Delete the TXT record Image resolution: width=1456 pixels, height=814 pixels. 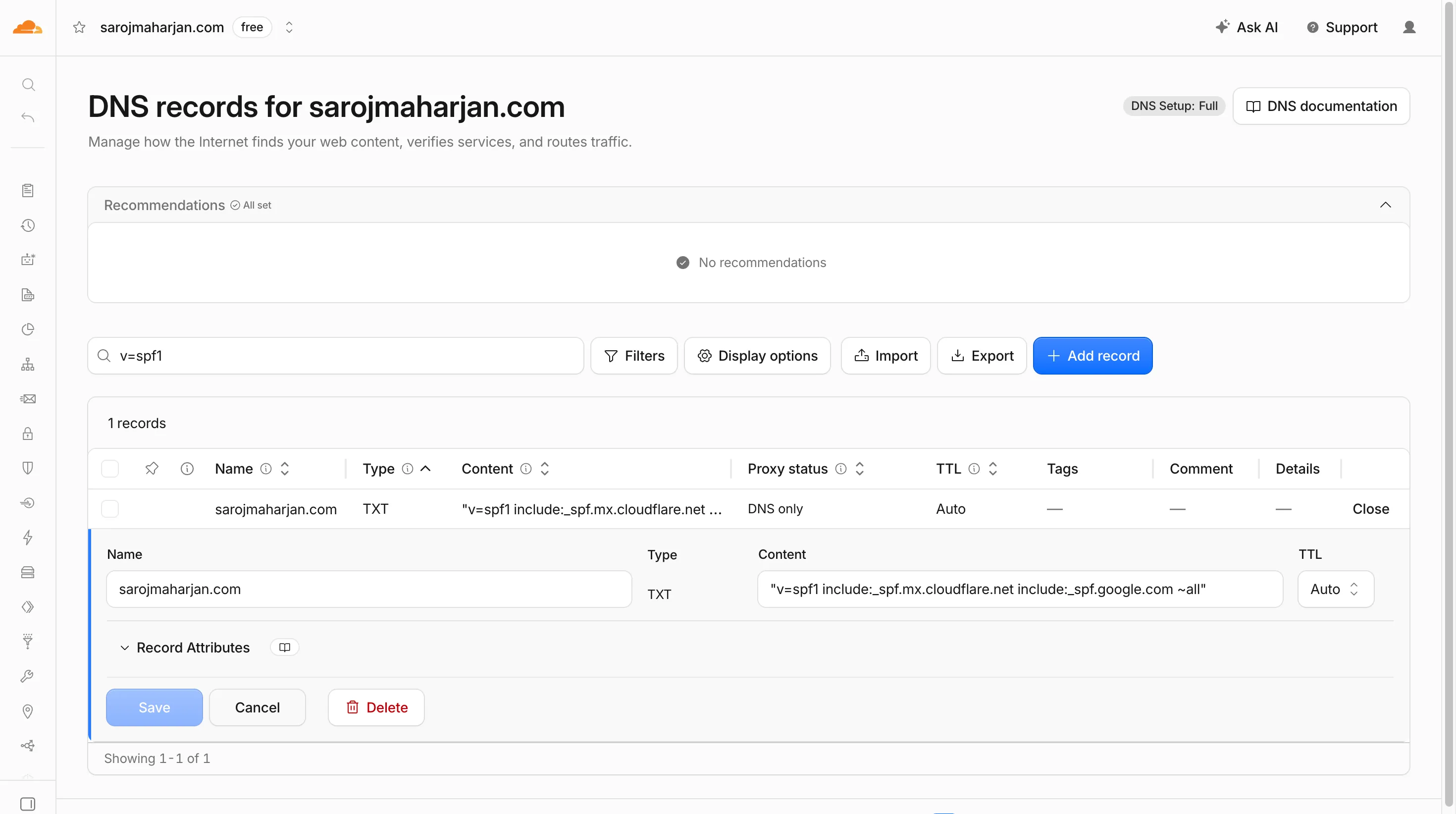(x=376, y=707)
